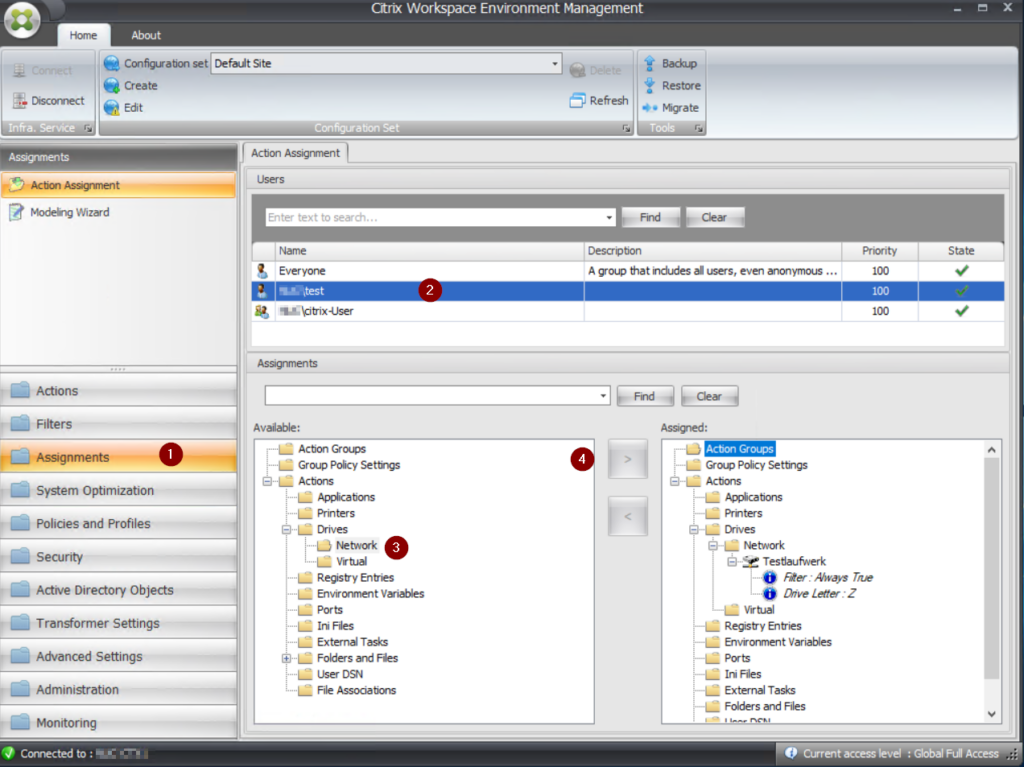Collapse the Actions node in Available tree
The height and width of the screenshot is (767, 1024).
(267, 481)
